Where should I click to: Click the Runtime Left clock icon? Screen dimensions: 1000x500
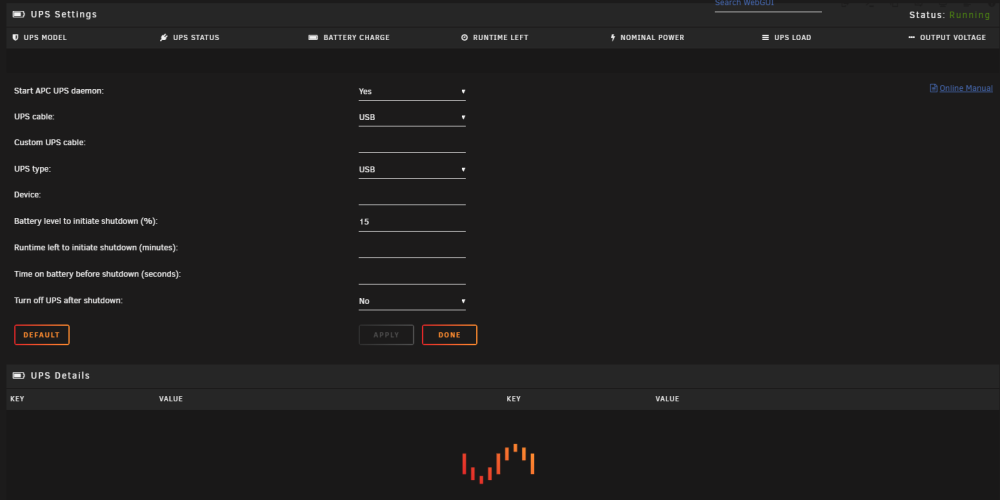pyautogui.click(x=464, y=38)
